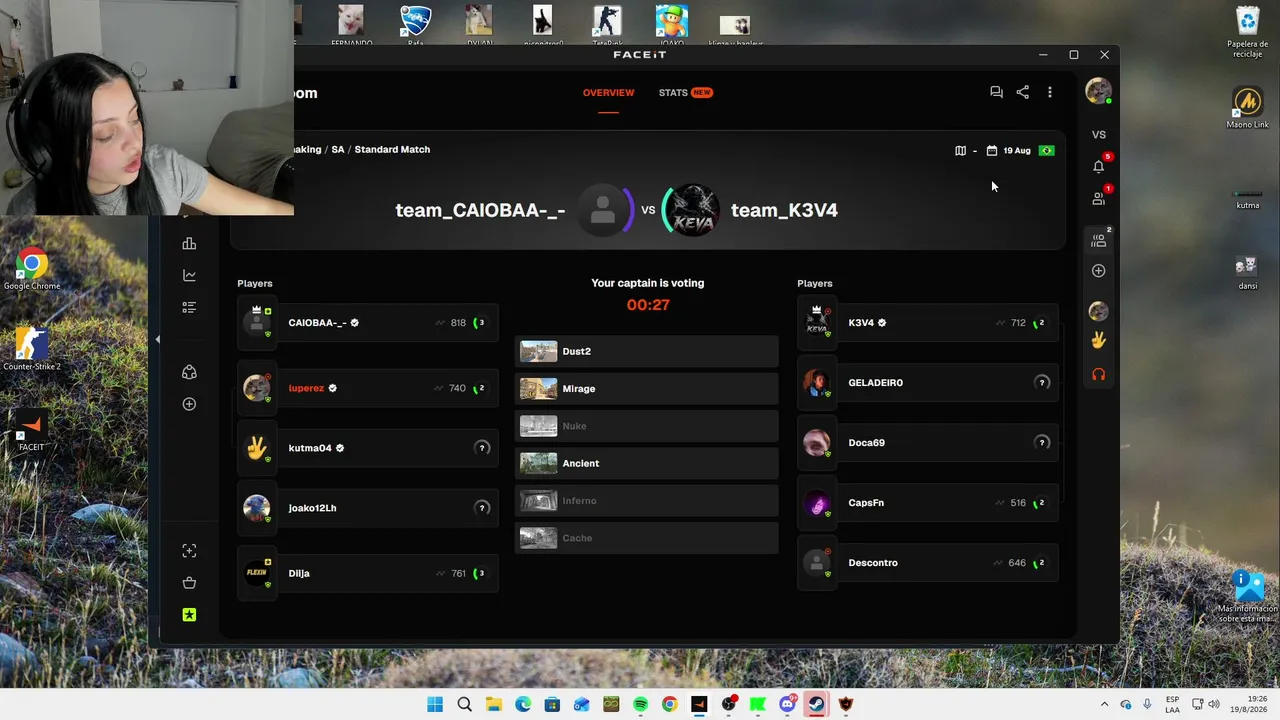The height and width of the screenshot is (720, 1280).
Task: Open the clubs/community icon in FACEIT left sidebar
Action: click(x=189, y=372)
